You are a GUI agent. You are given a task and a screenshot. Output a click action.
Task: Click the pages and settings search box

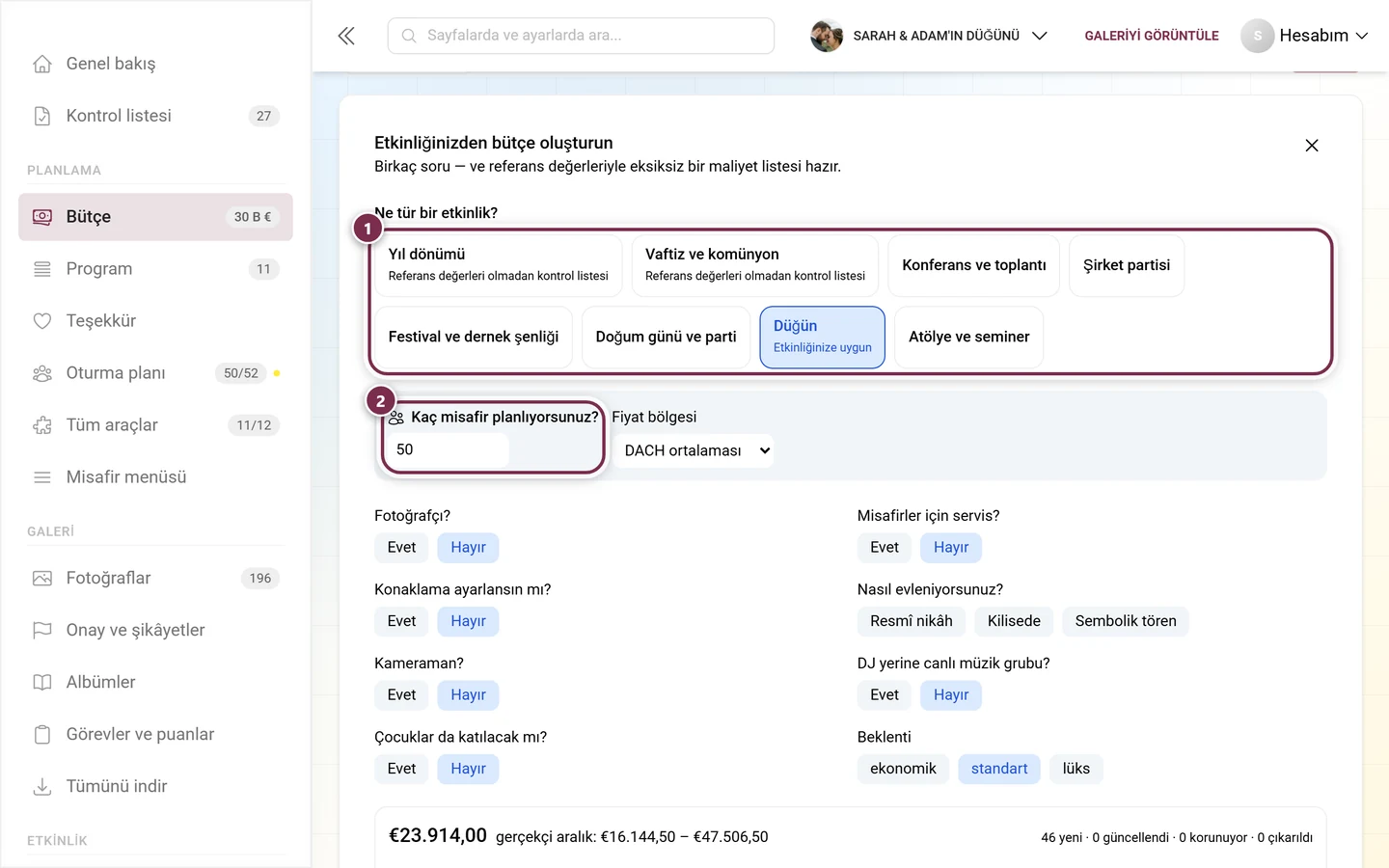(581, 36)
